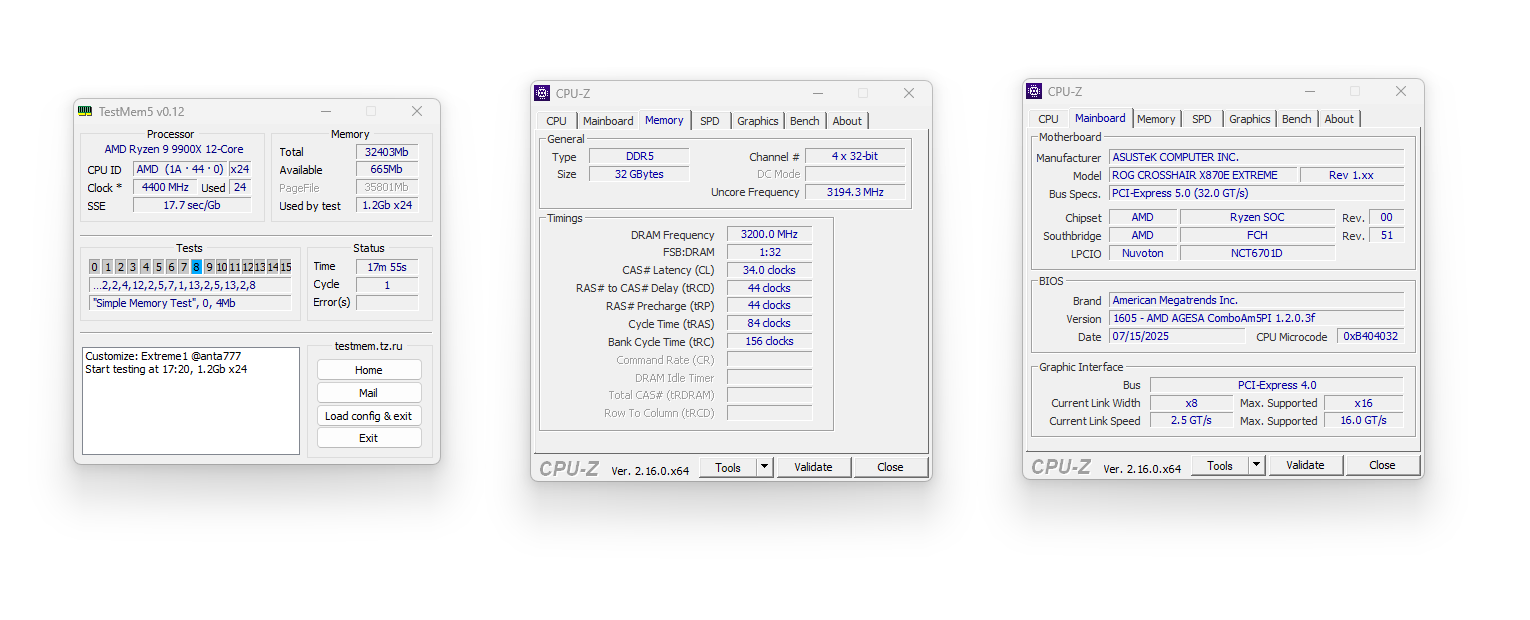
Task: Switch to the CPU tab in CPU-Z Mainboard window
Action: click(1048, 119)
